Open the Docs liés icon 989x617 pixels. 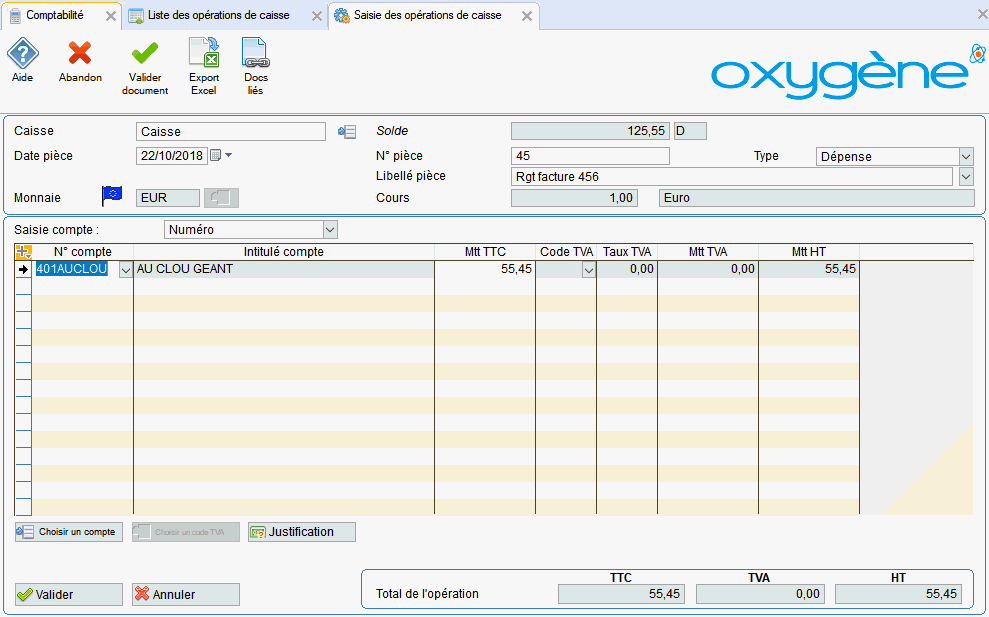pos(255,54)
